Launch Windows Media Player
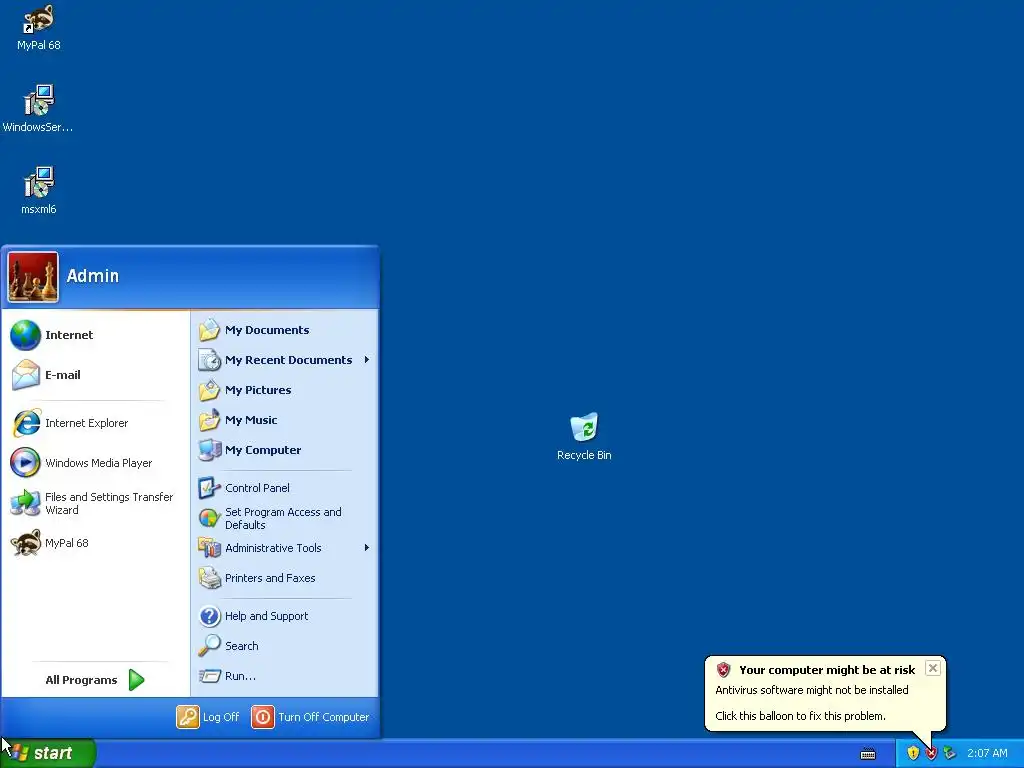 [x=95, y=463]
